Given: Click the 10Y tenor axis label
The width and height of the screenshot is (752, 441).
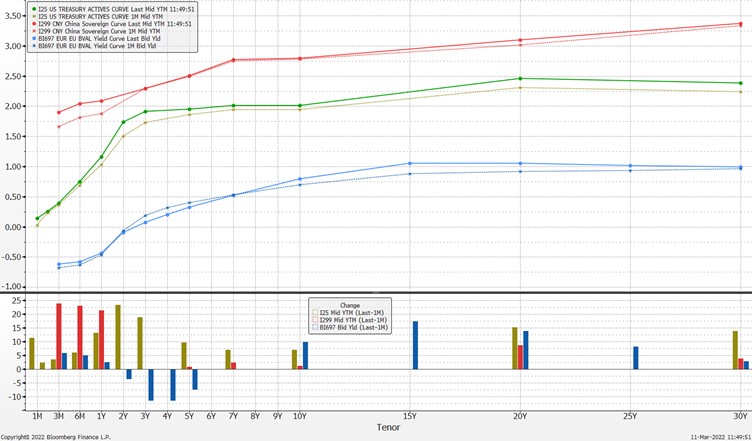Looking at the screenshot, I should coord(299,416).
